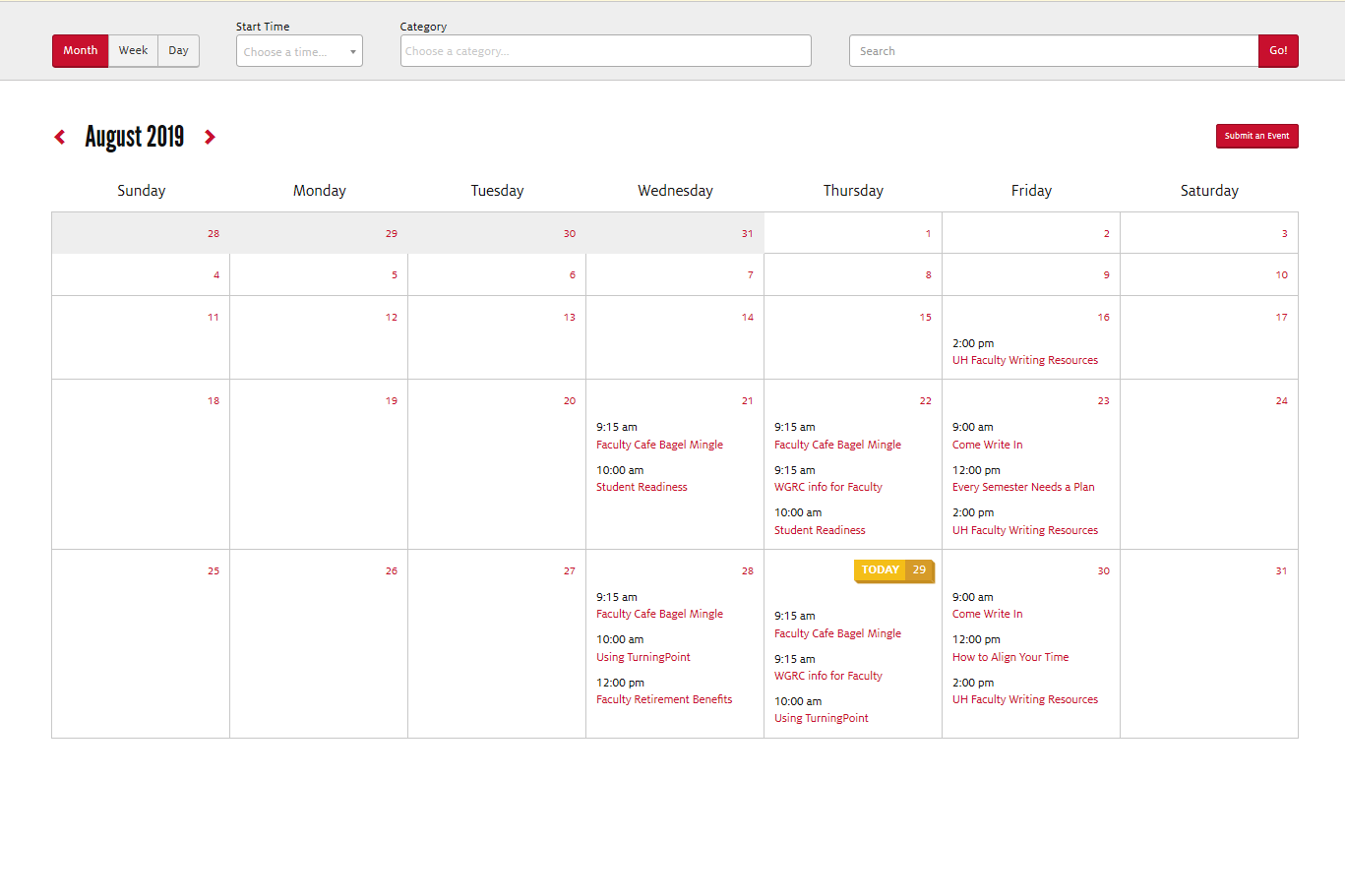Open Come Write In on August 23
1345x896 pixels.
click(987, 446)
